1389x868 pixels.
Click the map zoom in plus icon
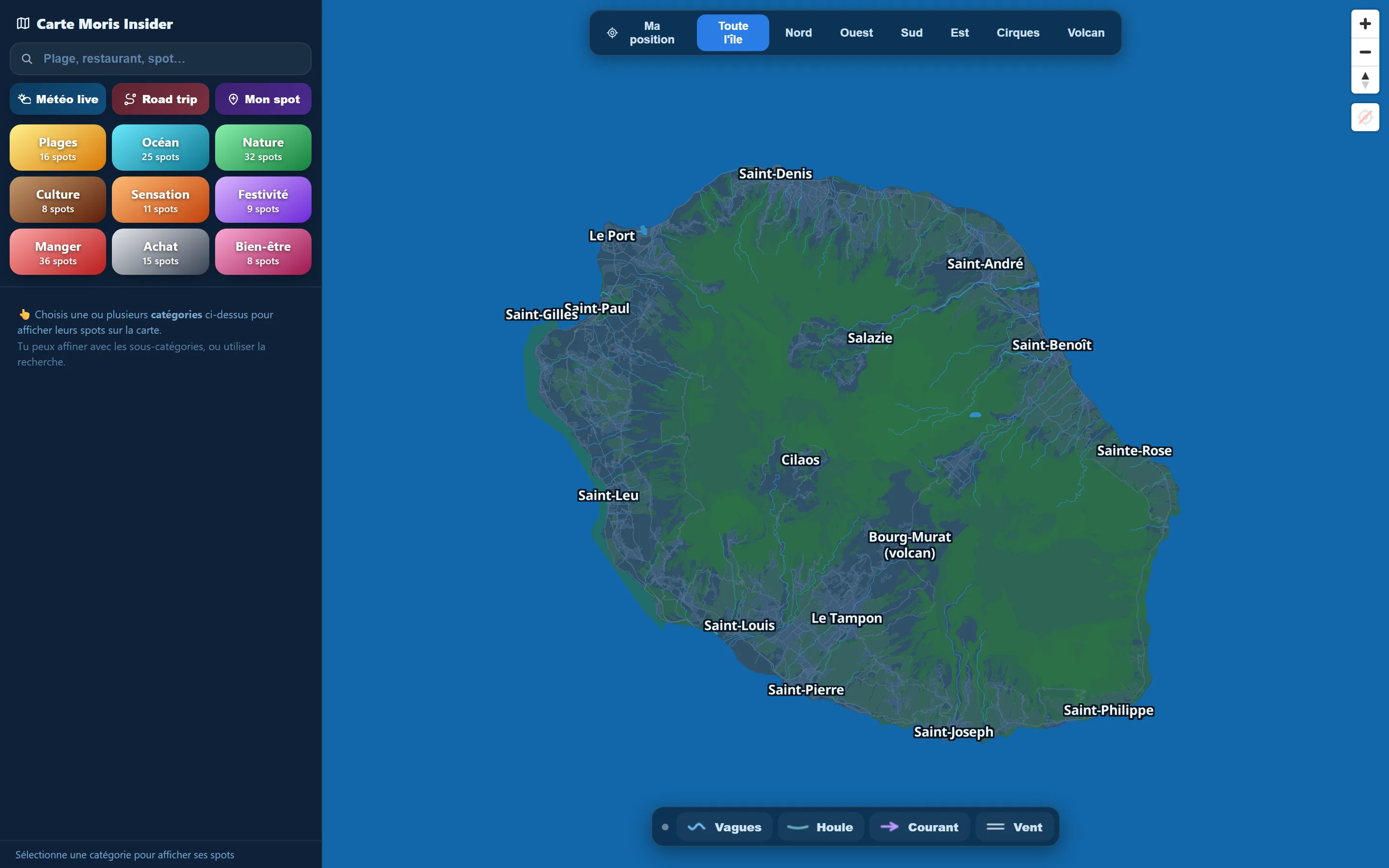(1365, 24)
